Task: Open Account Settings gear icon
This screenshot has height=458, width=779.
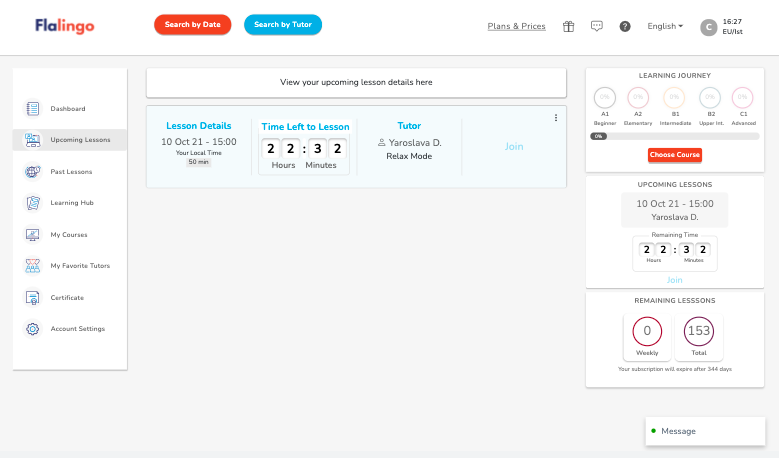Action: point(33,329)
